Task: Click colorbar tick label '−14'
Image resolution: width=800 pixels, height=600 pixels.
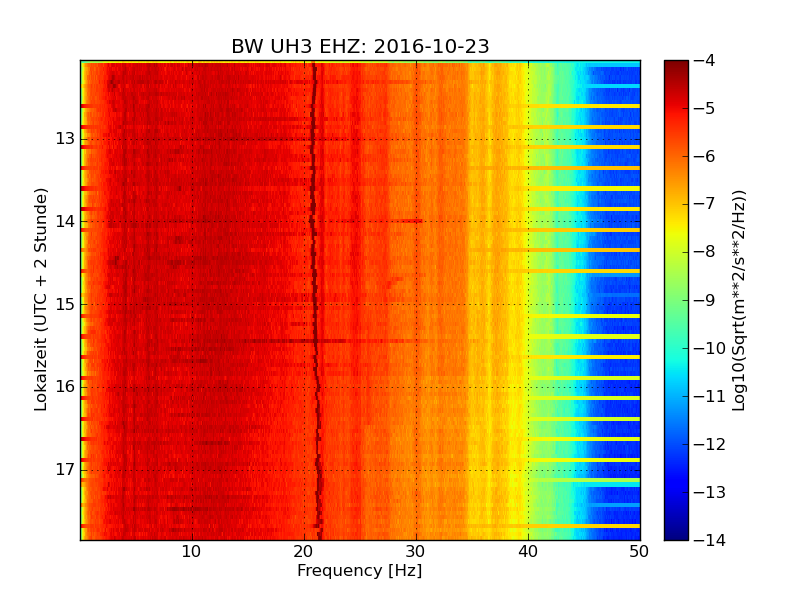Action: tap(710, 540)
